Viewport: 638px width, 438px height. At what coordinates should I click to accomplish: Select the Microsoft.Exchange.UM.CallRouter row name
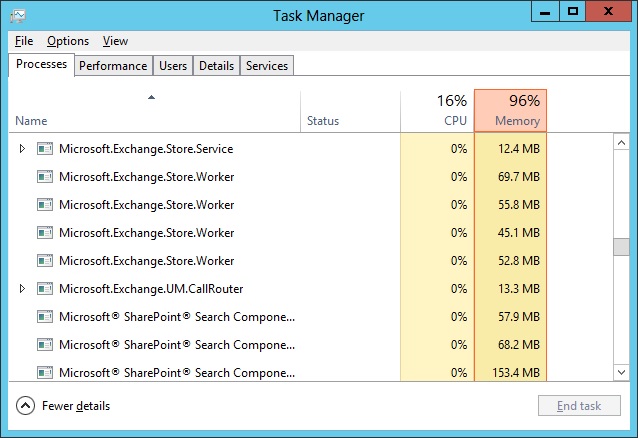tap(151, 289)
